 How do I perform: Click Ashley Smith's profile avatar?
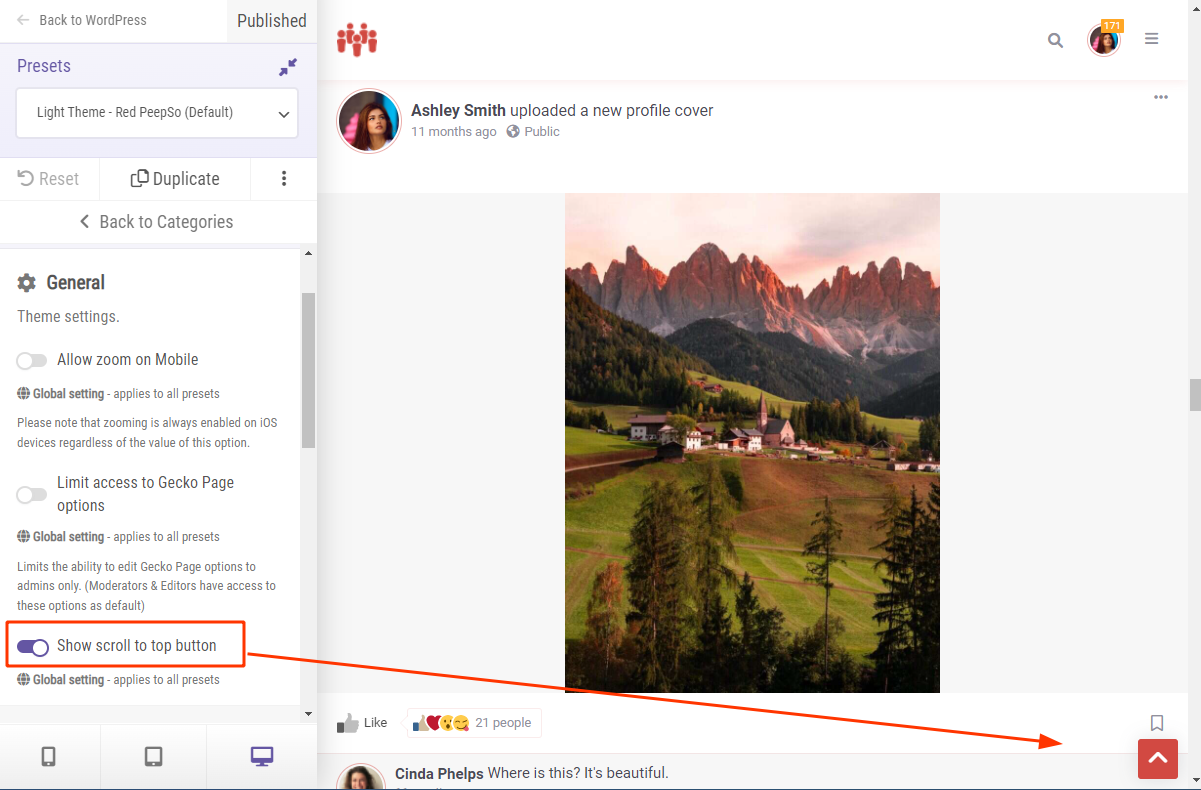(x=369, y=121)
